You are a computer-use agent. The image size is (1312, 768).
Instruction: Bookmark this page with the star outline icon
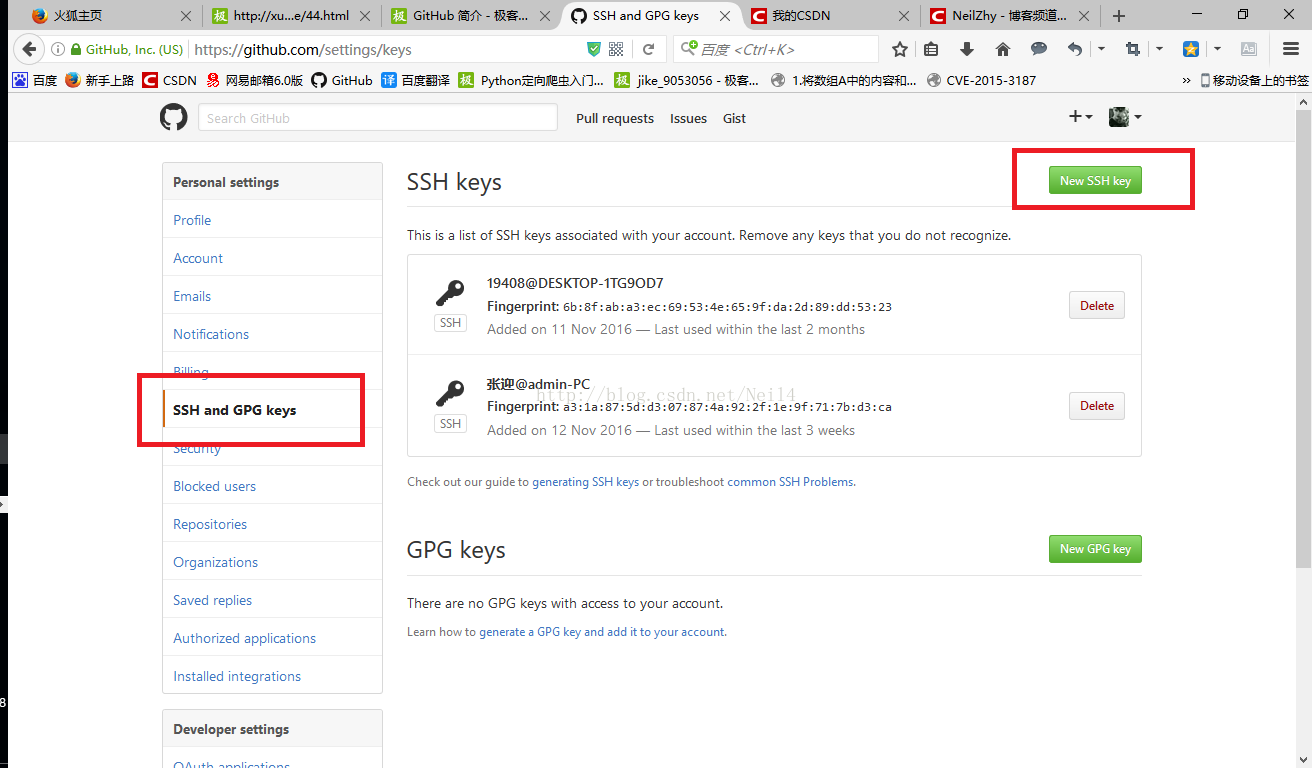(900, 49)
